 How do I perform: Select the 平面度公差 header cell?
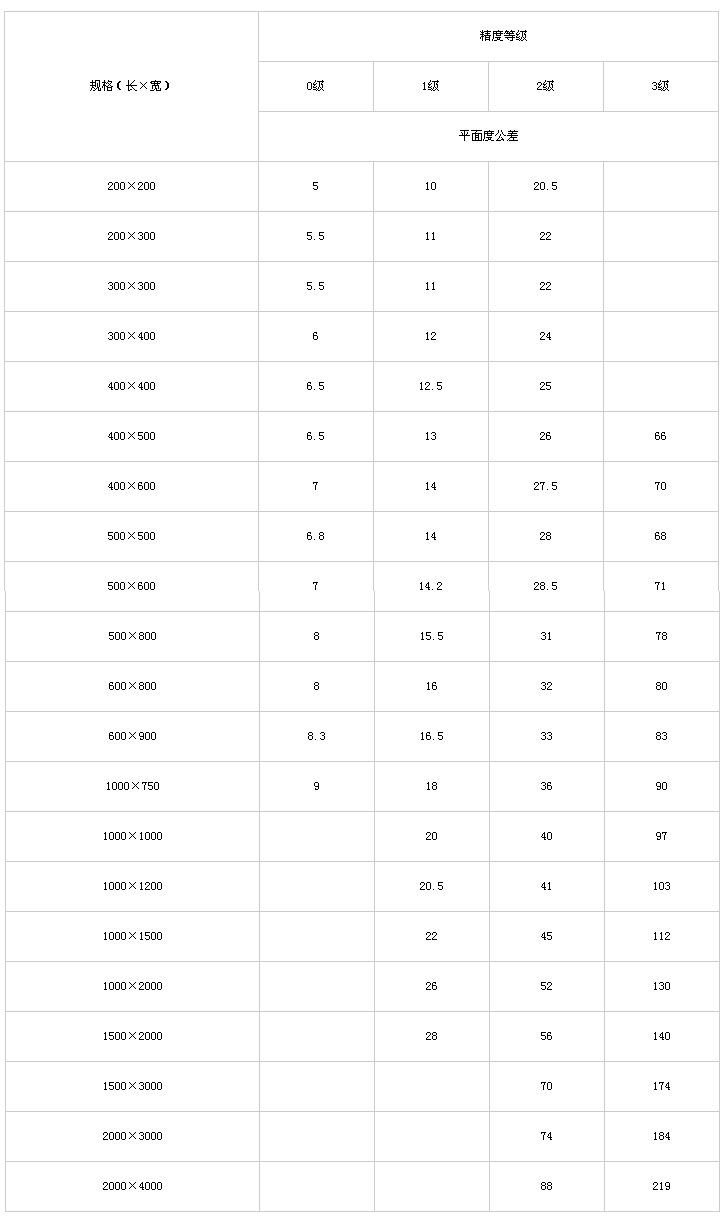[488, 136]
